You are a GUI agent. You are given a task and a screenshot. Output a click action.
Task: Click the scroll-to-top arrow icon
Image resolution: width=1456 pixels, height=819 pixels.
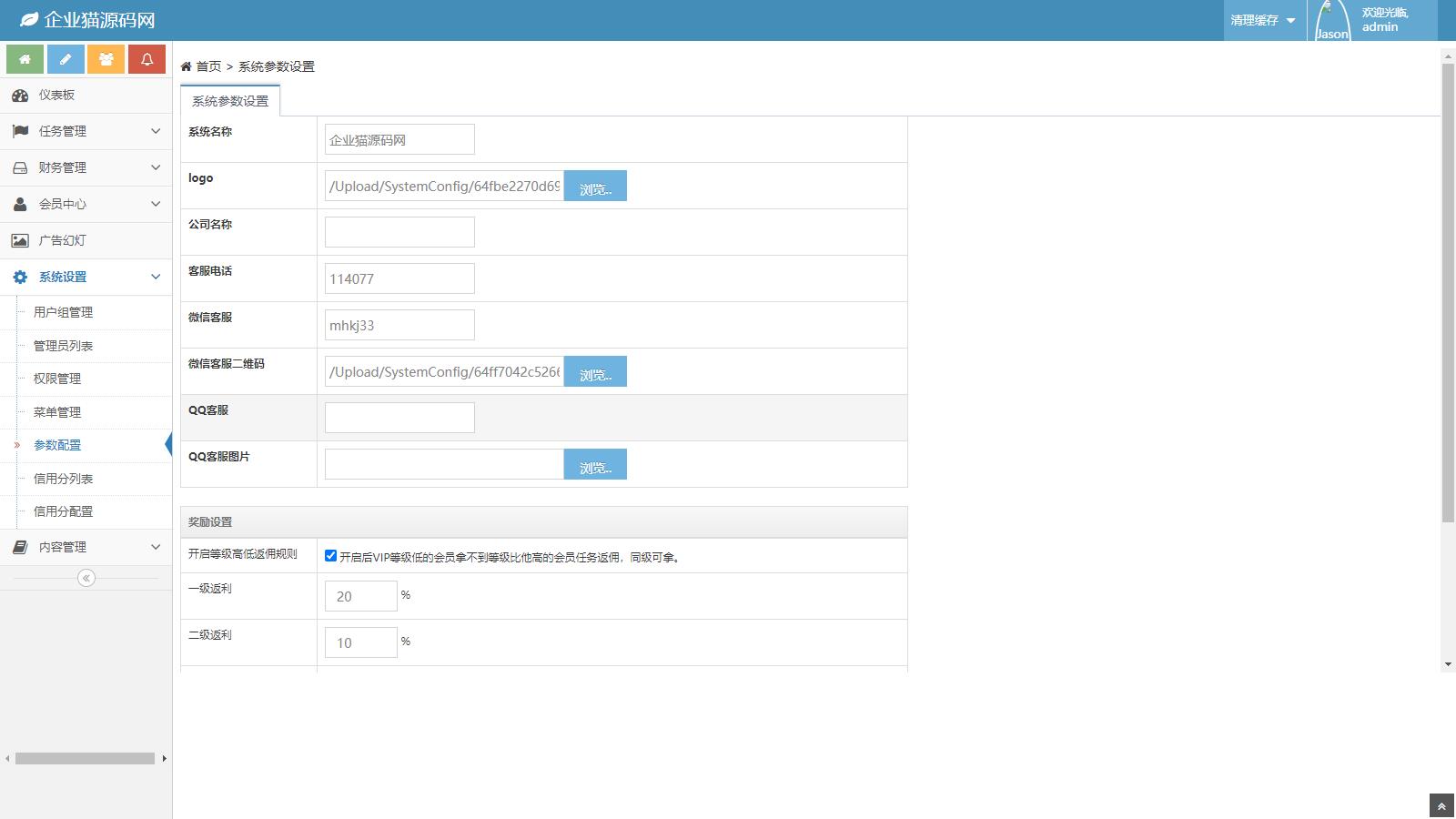(1441, 806)
